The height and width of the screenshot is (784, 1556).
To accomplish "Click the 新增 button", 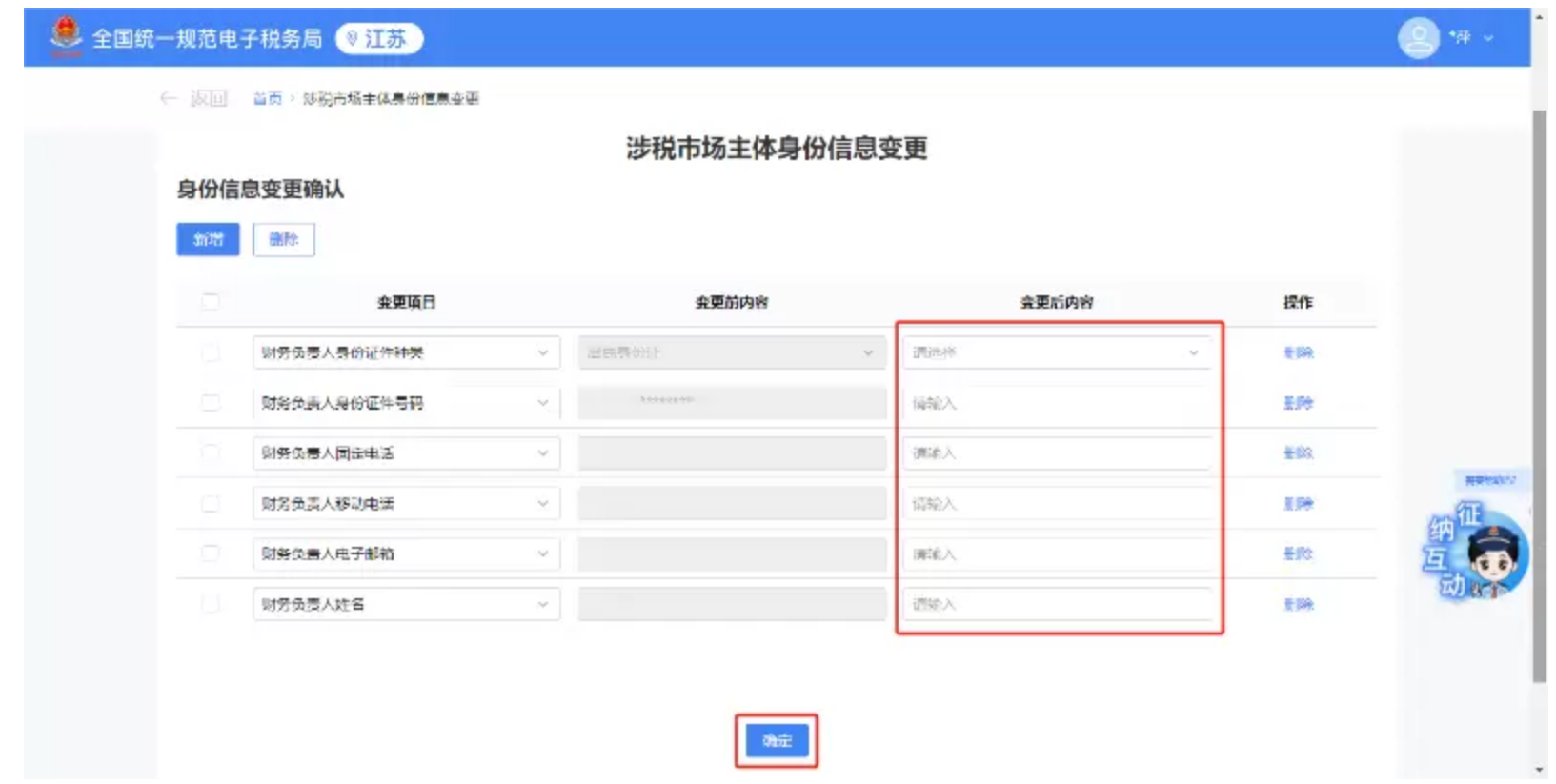I will 208,239.
